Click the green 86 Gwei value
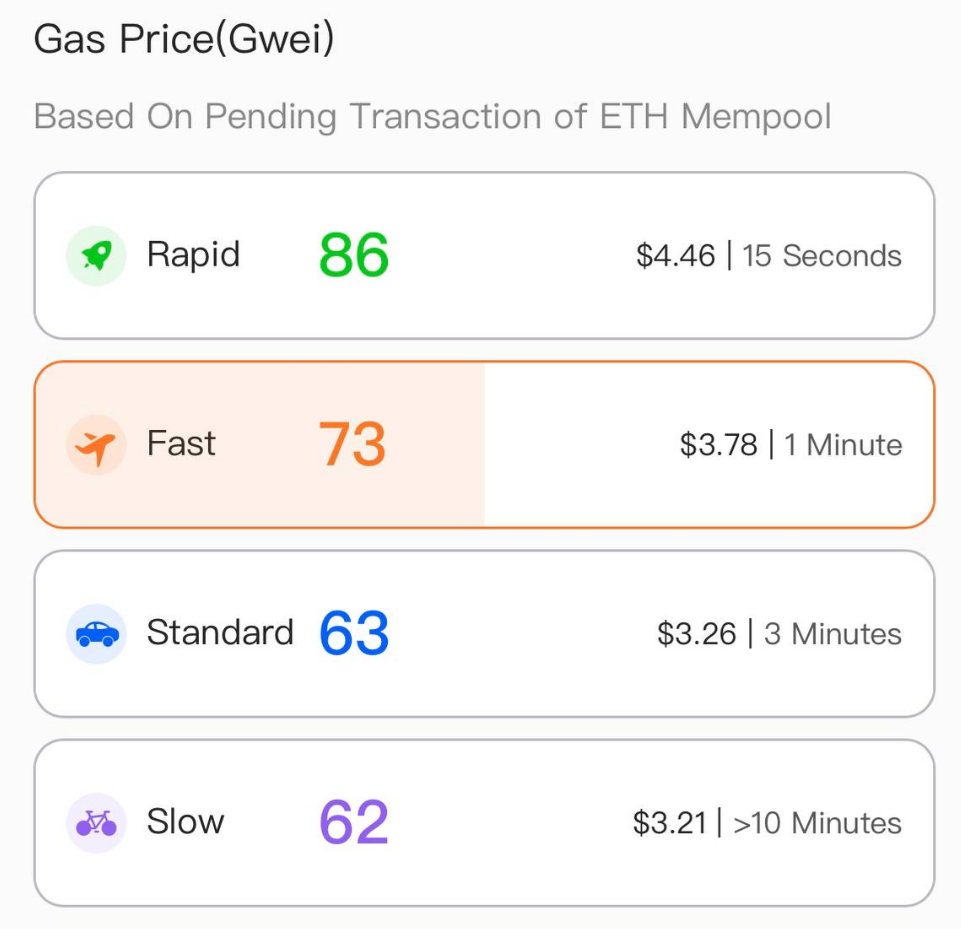 pos(354,256)
